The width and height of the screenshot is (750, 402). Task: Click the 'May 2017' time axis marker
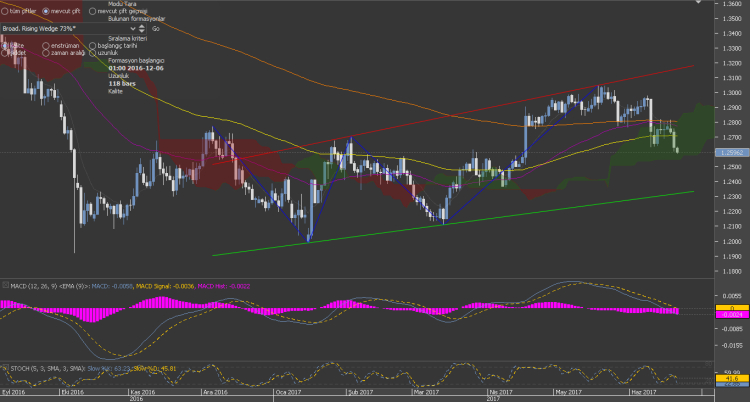(567, 391)
